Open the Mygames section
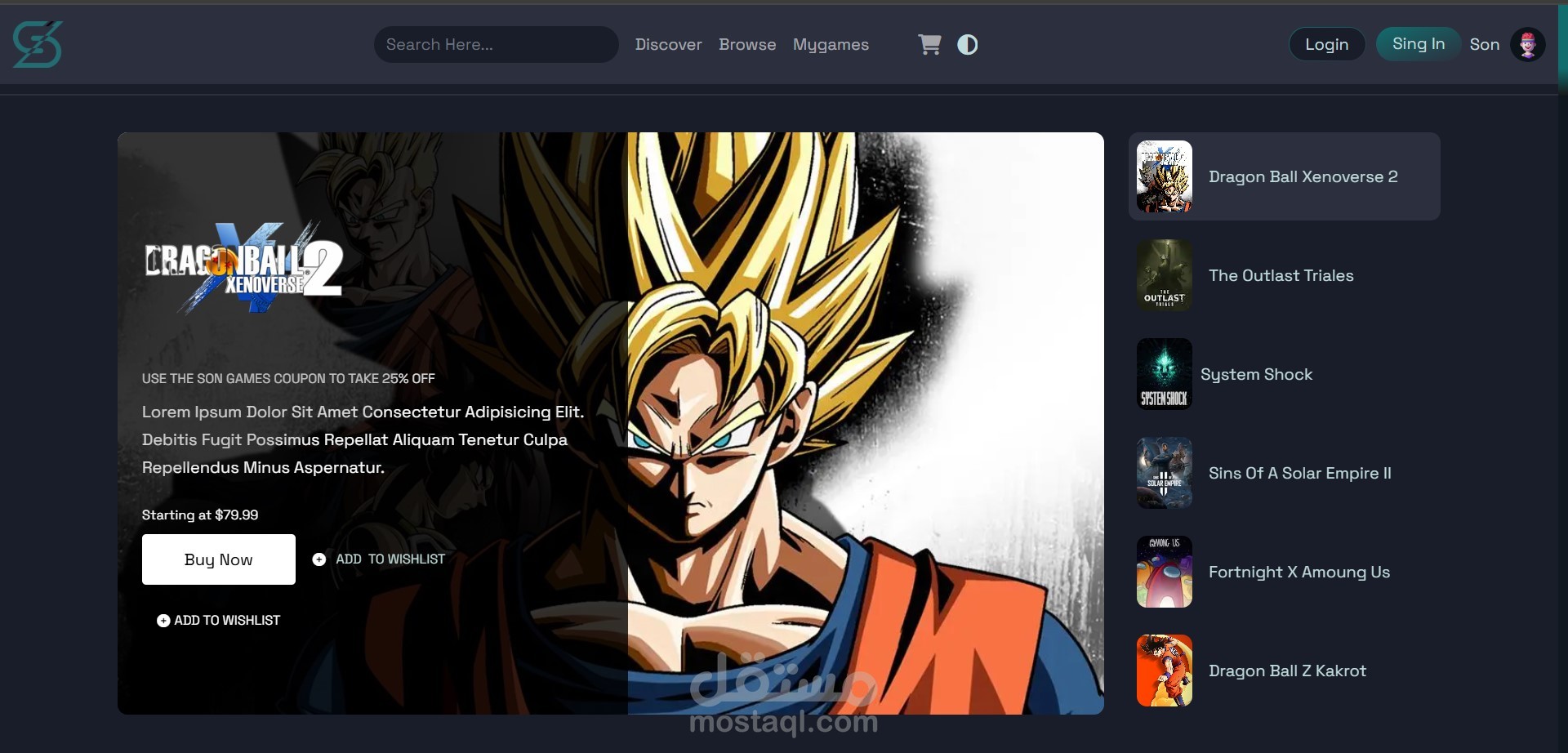Image resolution: width=1568 pixels, height=753 pixels. [831, 45]
